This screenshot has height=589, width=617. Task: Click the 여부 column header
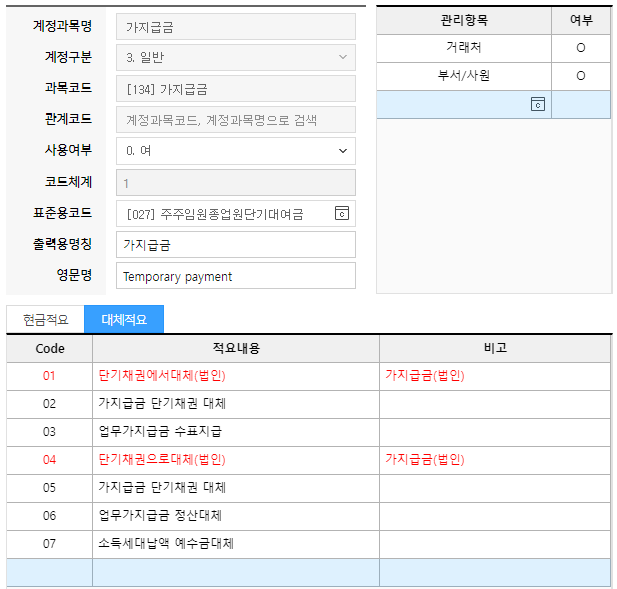pyautogui.click(x=581, y=20)
